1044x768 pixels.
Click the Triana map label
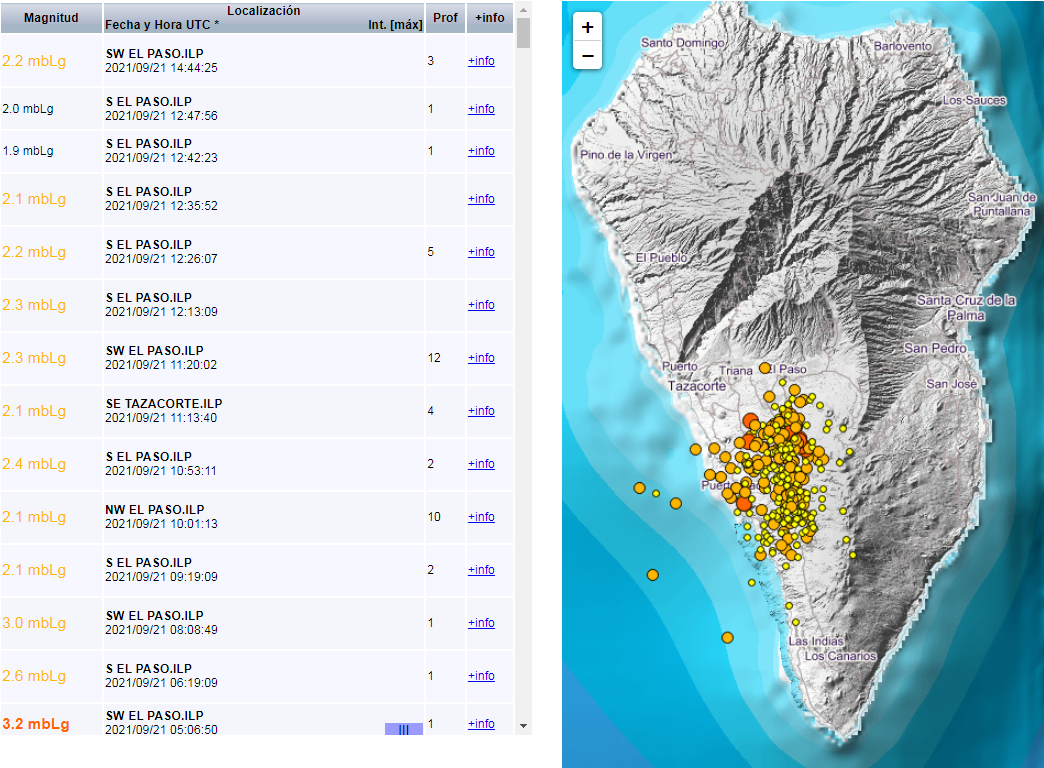click(735, 370)
